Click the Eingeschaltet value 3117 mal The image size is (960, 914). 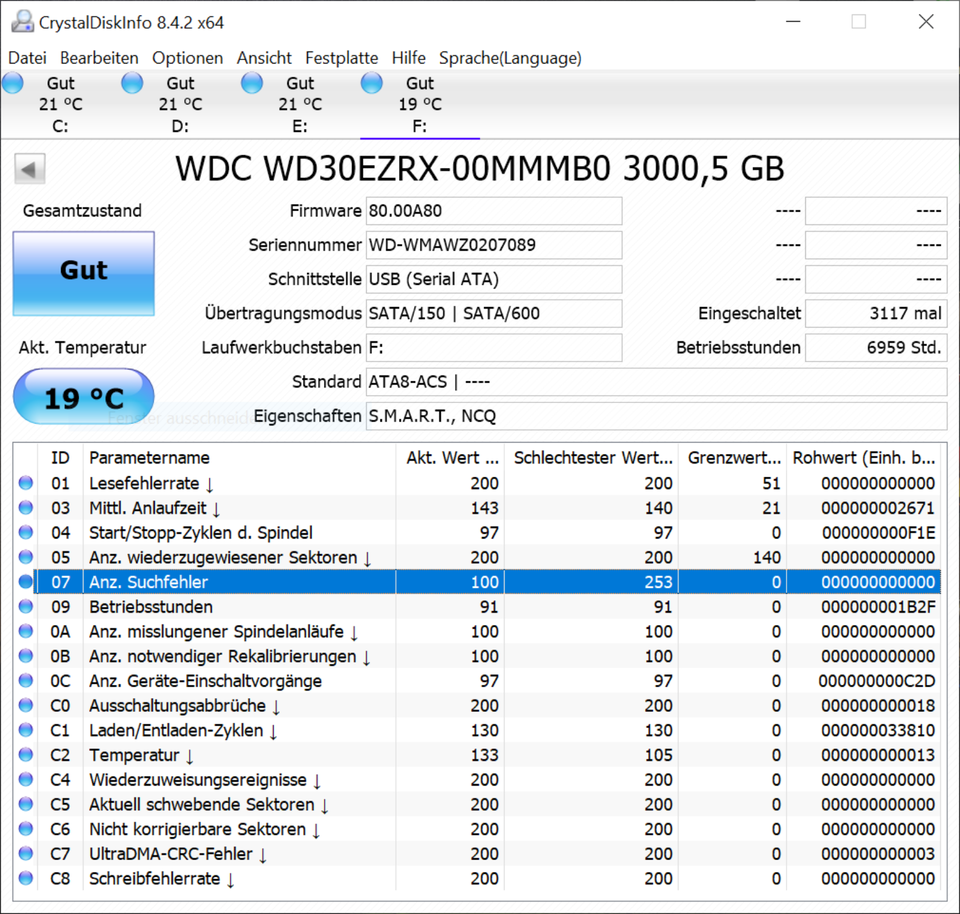876,313
